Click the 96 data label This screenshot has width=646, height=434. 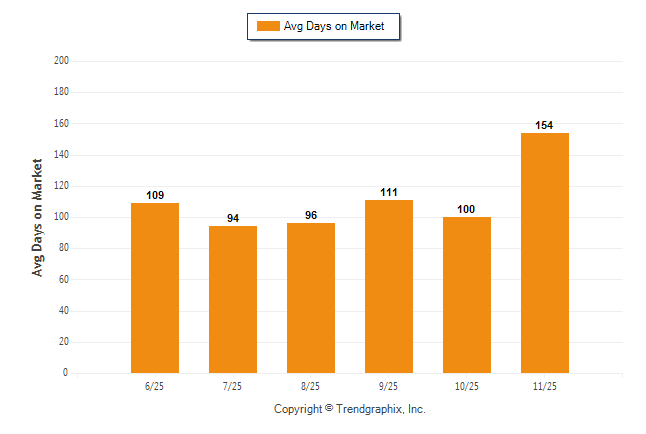tap(311, 216)
